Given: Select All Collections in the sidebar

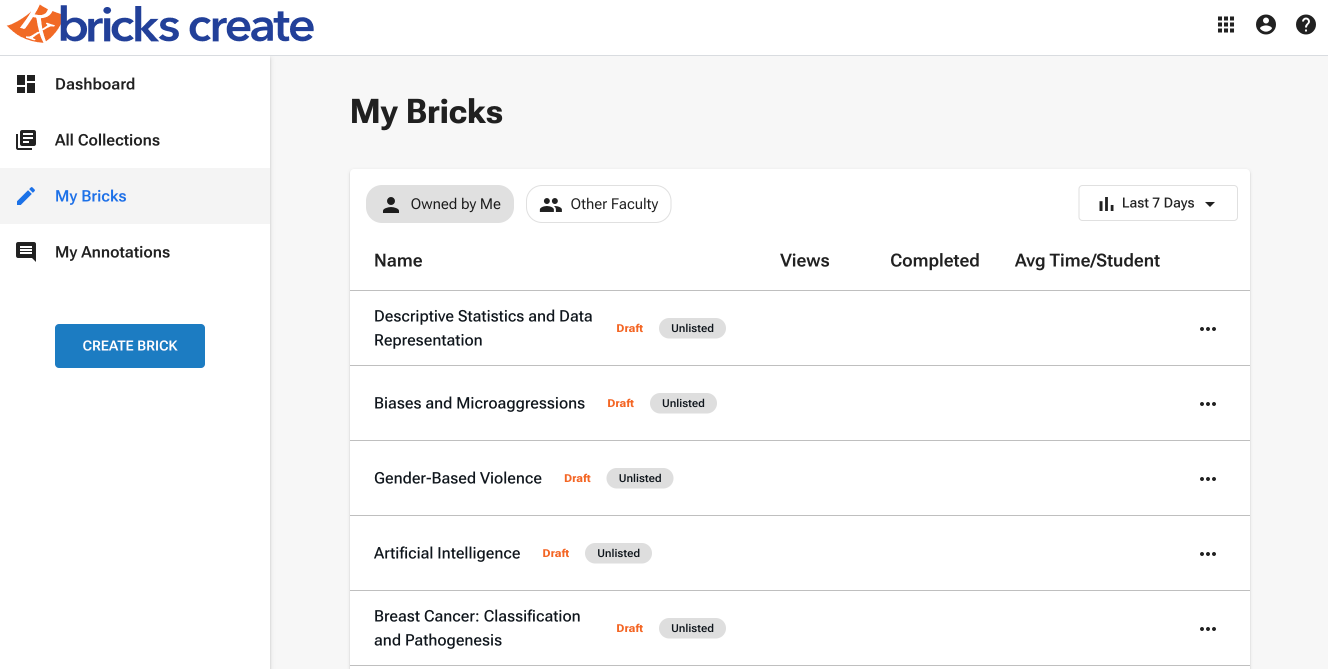Looking at the screenshot, I should pyautogui.click(x=107, y=140).
